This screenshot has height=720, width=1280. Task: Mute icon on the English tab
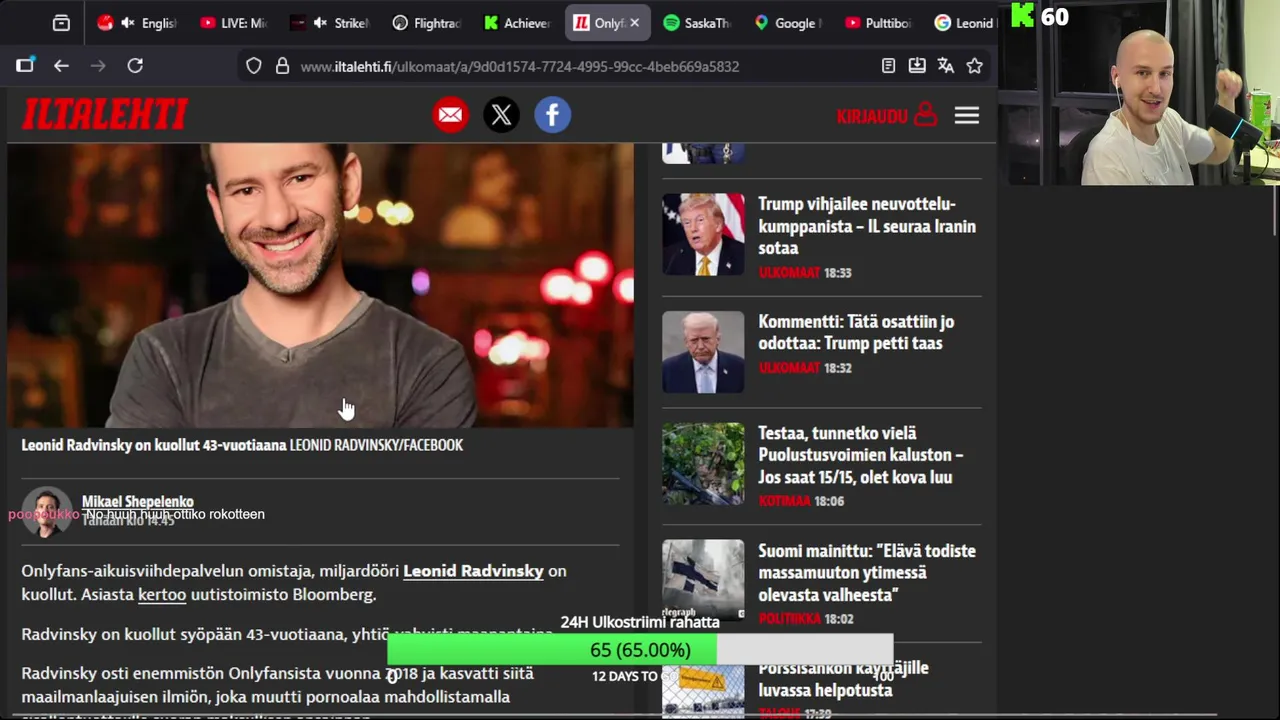tap(128, 23)
